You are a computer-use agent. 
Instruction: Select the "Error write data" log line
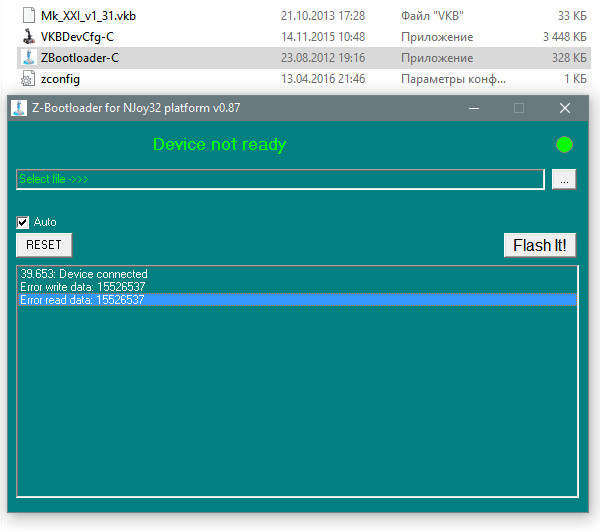point(82,287)
